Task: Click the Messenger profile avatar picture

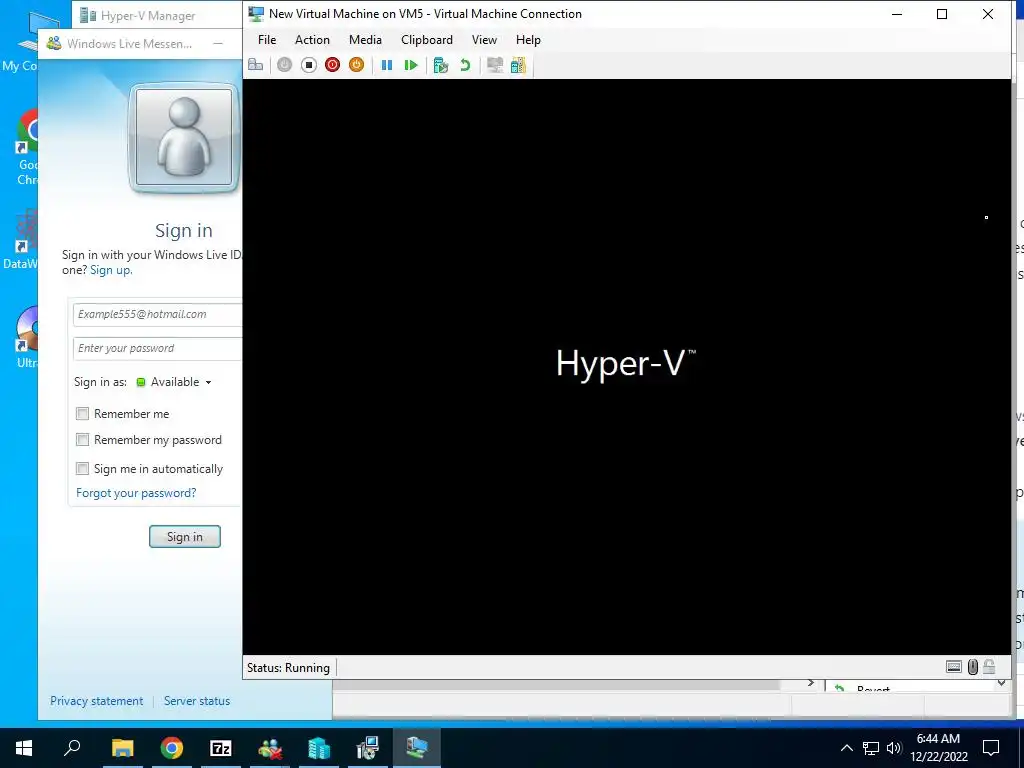Action: [x=184, y=137]
